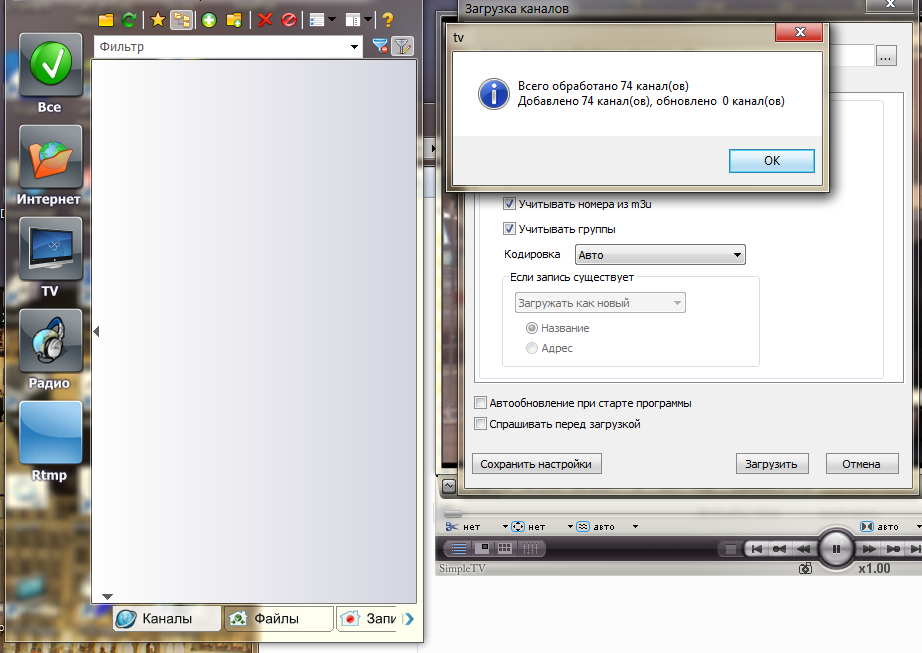Click the clear filter funnel icon
Screen dimensions: 922x653
tap(380, 46)
